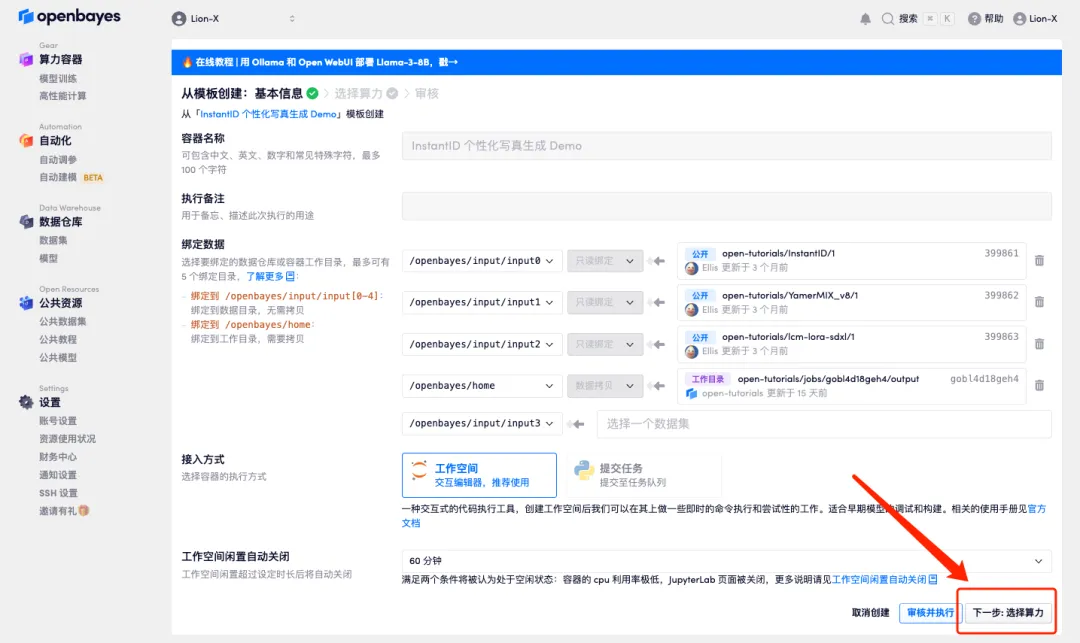The image size is (1080, 643).
Task: Click the 容器名称 input field
Action: click(727, 146)
